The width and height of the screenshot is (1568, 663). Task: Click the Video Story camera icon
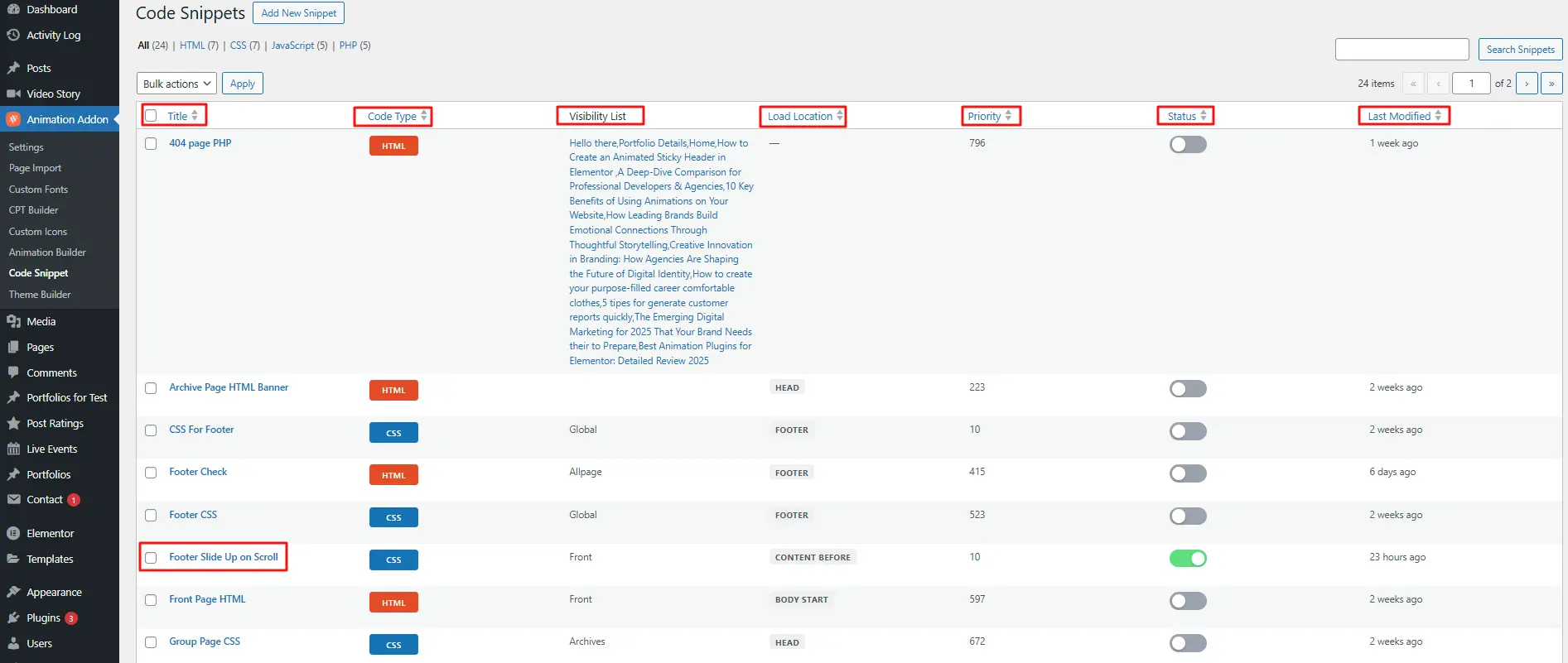point(13,94)
